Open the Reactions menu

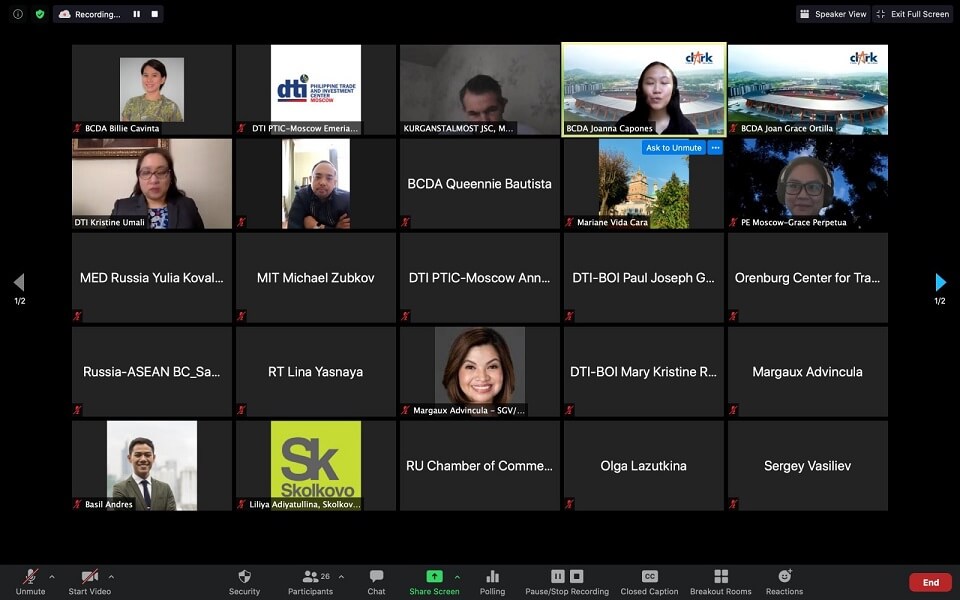tap(784, 577)
